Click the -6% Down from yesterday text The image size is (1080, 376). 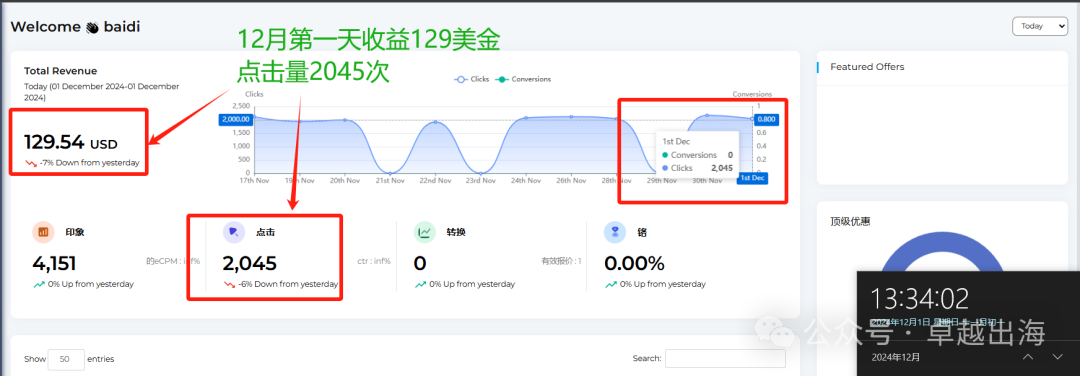[288, 284]
